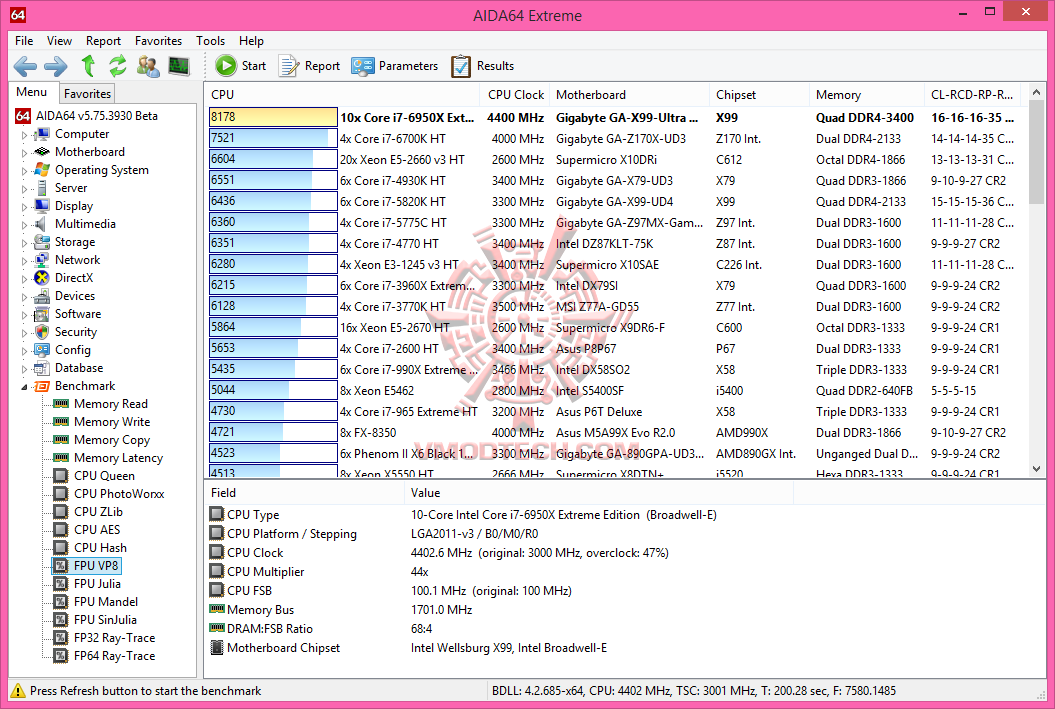Click the Start button label
This screenshot has width=1055, height=709.
pos(254,66)
